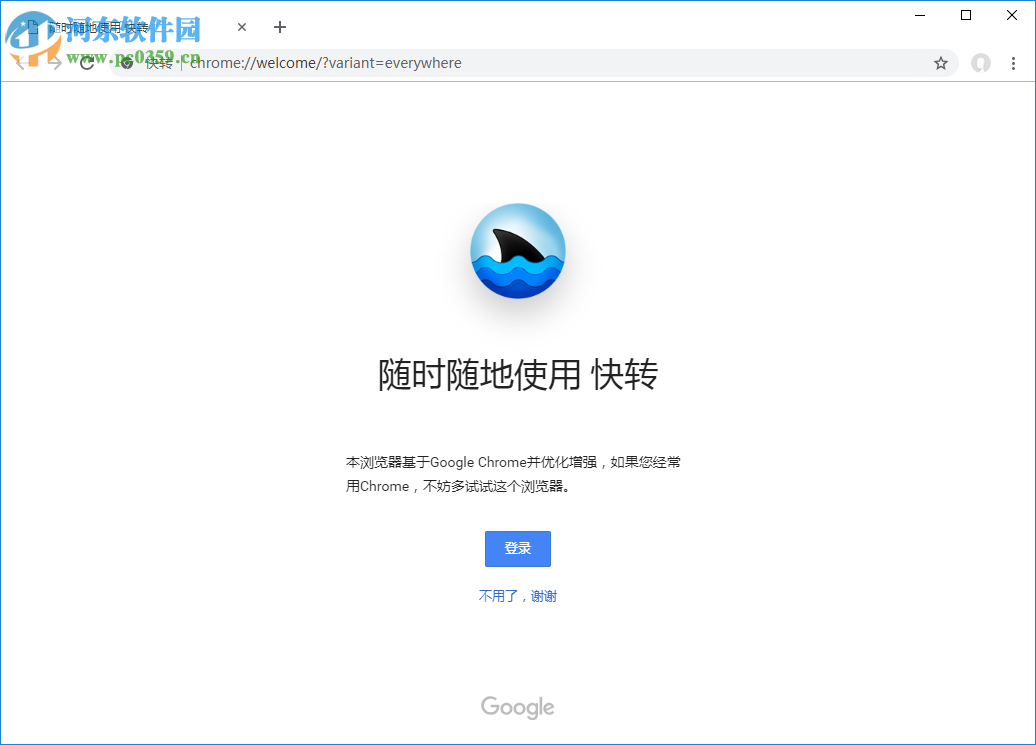Image resolution: width=1036 pixels, height=745 pixels.
Task: Click the 不用了，谢谢 decline link
Action: pos(517,595)
